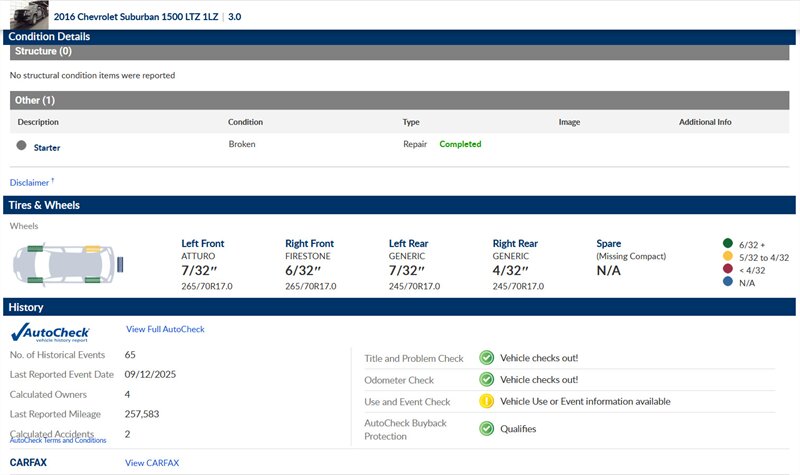The height and width of the screenshot is (475, 800).
Task: Click the vehicle thumbnail photo
Action: pos(27,14)
